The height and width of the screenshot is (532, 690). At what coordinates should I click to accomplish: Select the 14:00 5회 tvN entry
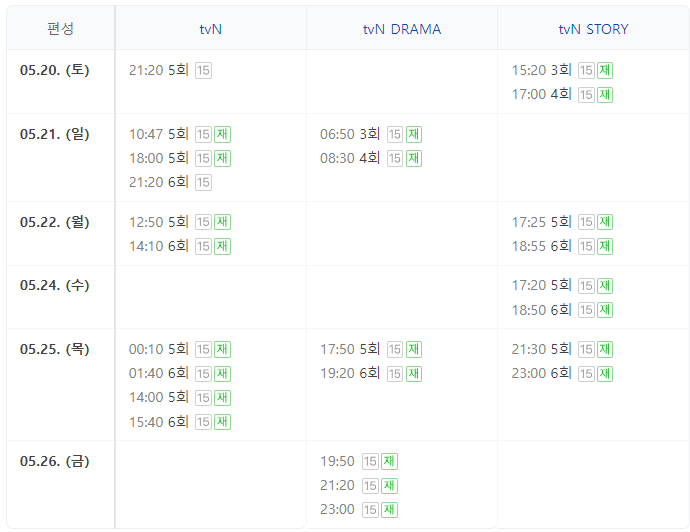(159, 397)
